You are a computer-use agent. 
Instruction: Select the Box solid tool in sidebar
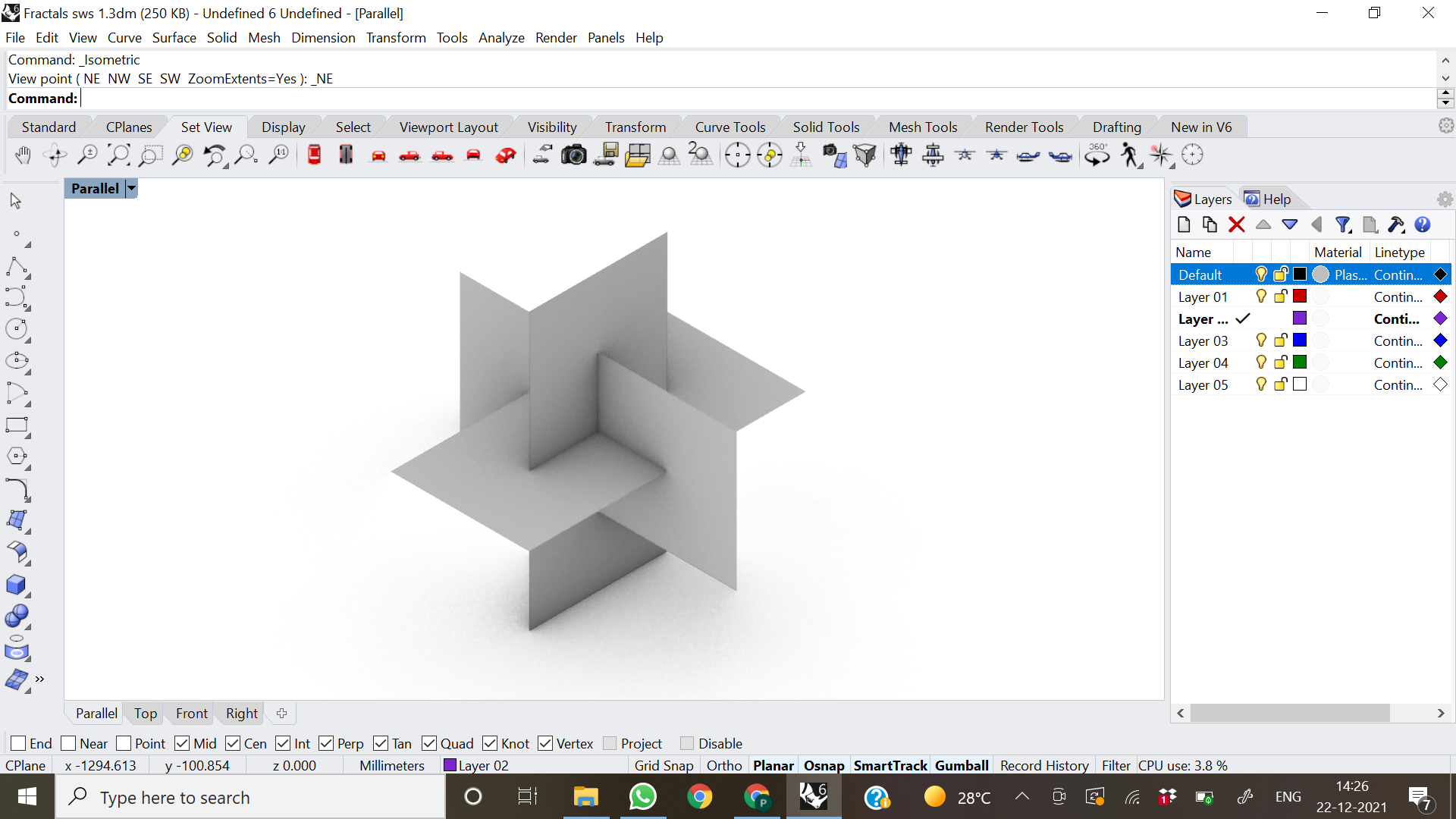click(16, 585)
